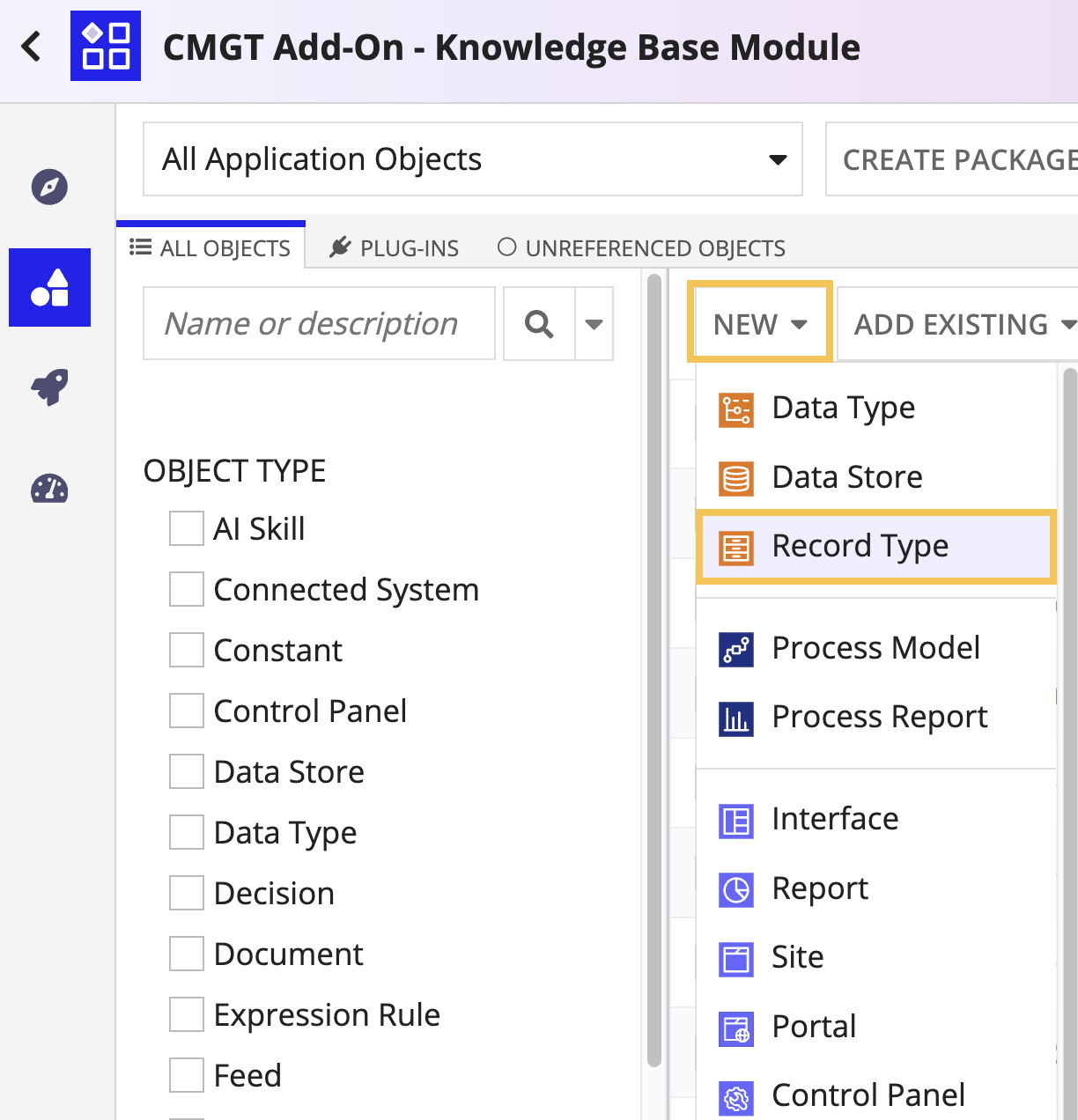Select the Build objects shapes icon
The image size is (1078, 1120).
tap(49, 288)
